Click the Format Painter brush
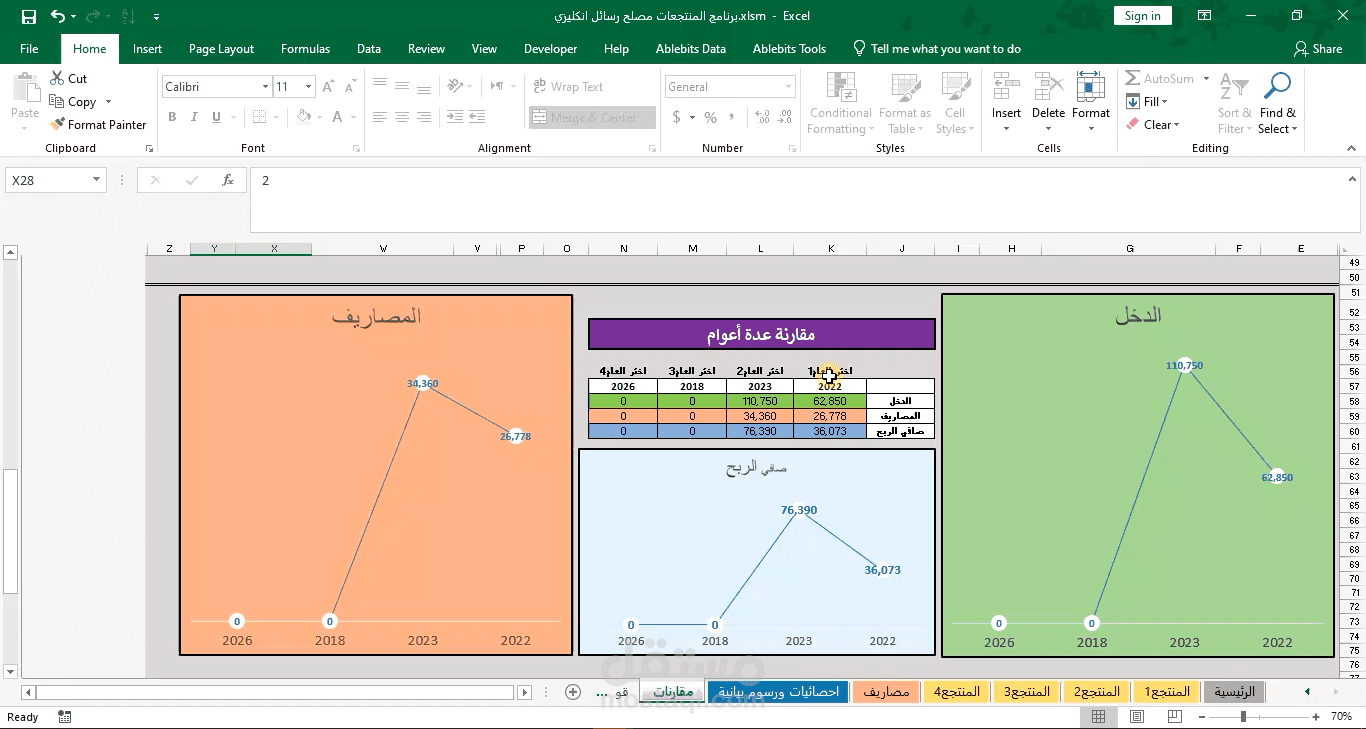This screenshot has height=729, width=1366. pyautogui.click(x=57, y=124)
